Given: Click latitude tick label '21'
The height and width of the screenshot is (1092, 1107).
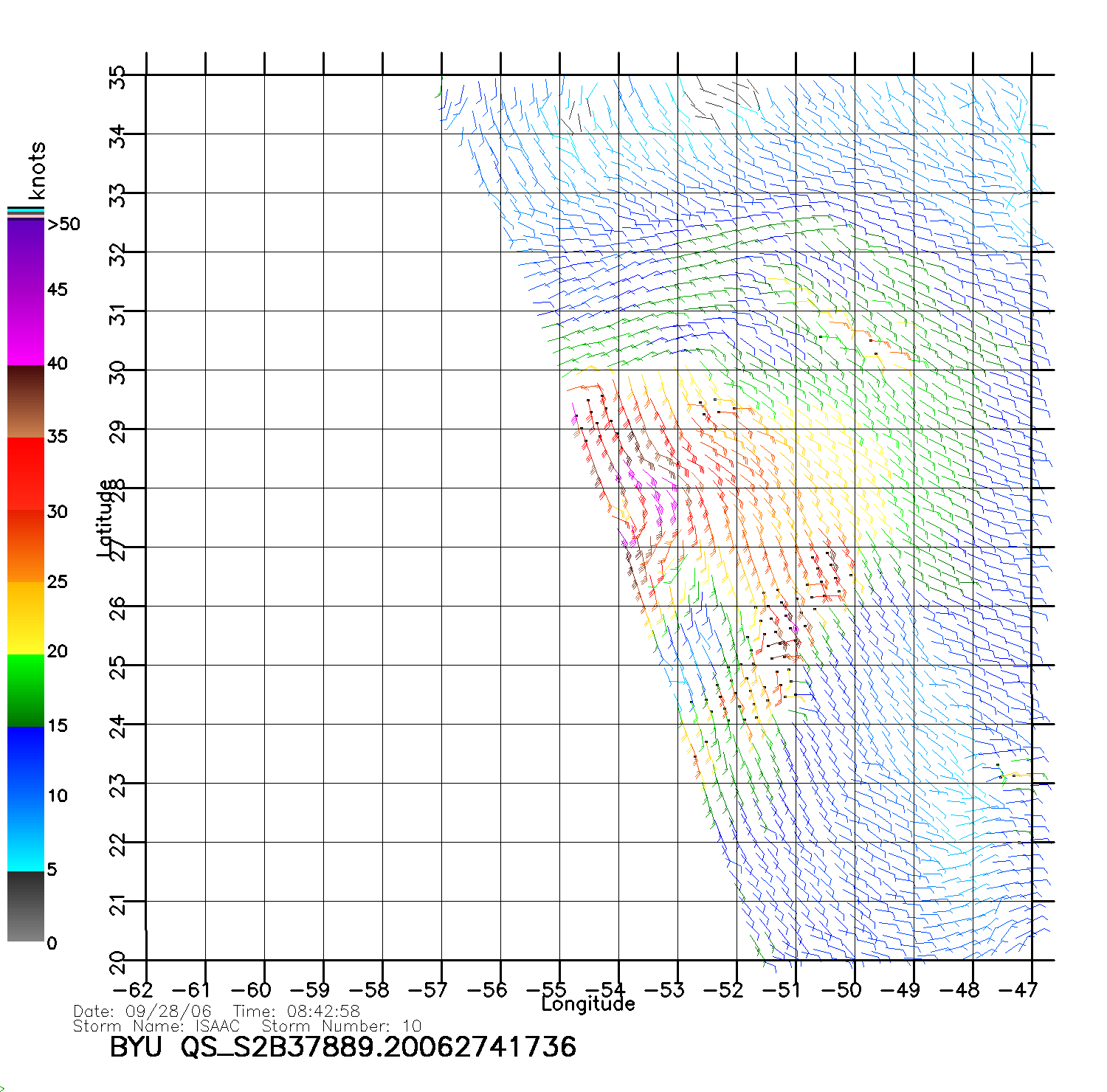Looking at the screenshot, I should pos(117,904).
